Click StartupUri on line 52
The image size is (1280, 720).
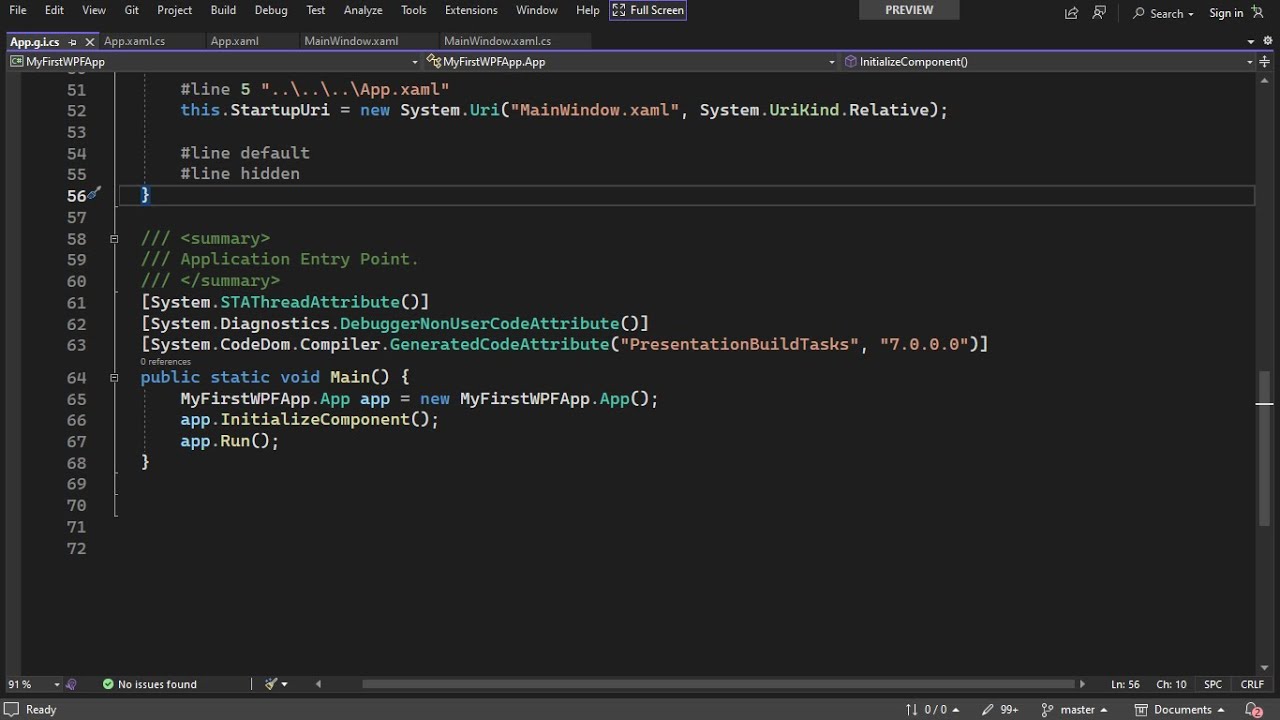tap(280, 110)
